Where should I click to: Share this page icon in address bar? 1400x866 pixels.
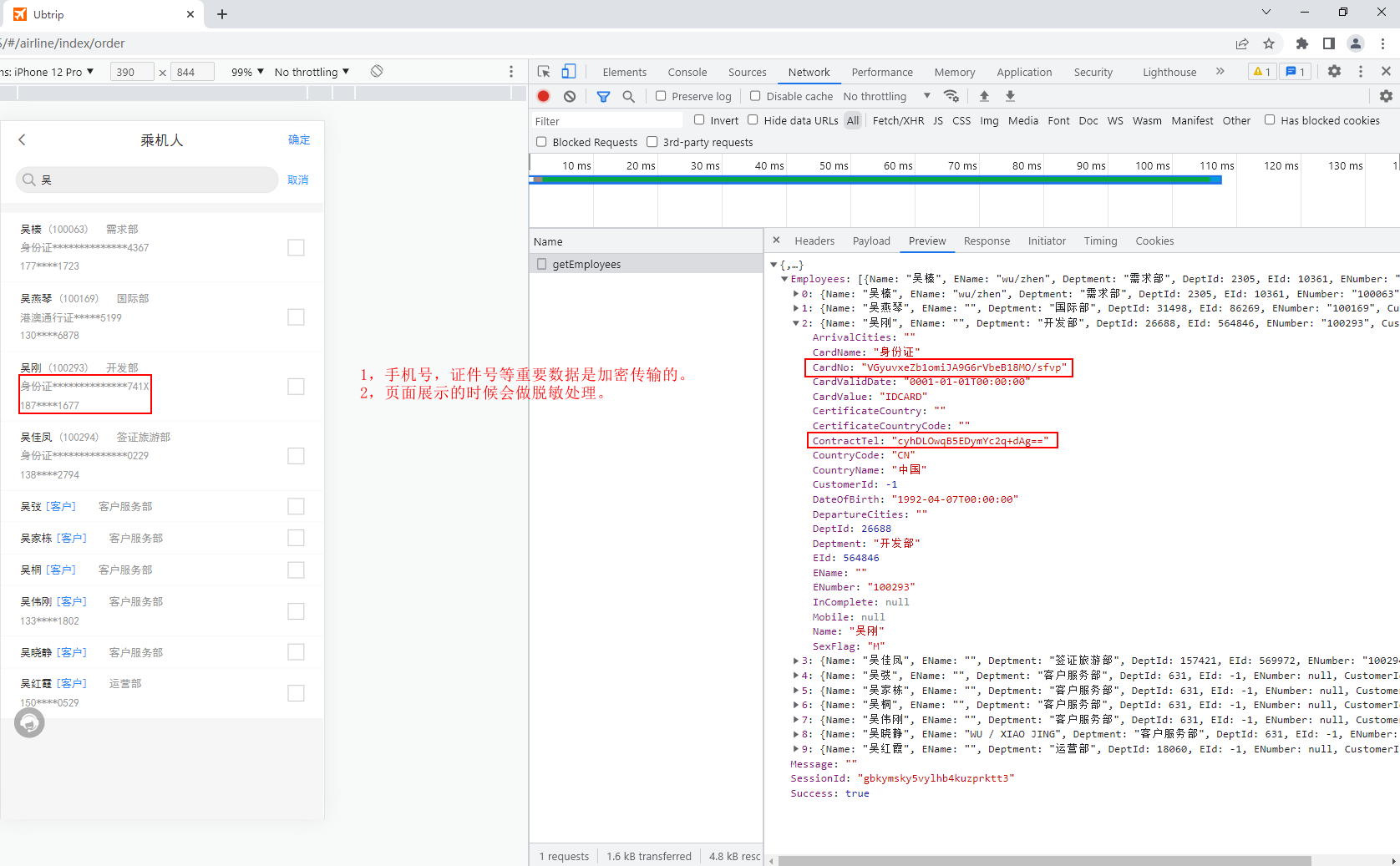point(1242,43)
